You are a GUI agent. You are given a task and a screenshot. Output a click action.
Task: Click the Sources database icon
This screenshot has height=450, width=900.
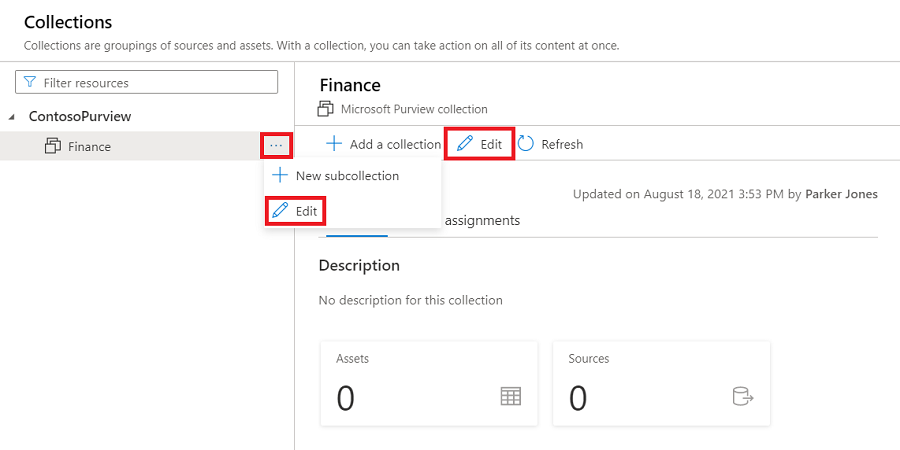click(x=742, y=396)
